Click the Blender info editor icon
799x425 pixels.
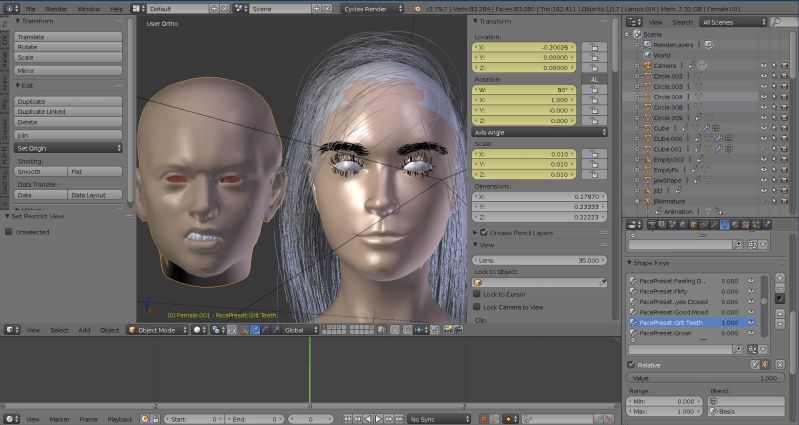11,9
